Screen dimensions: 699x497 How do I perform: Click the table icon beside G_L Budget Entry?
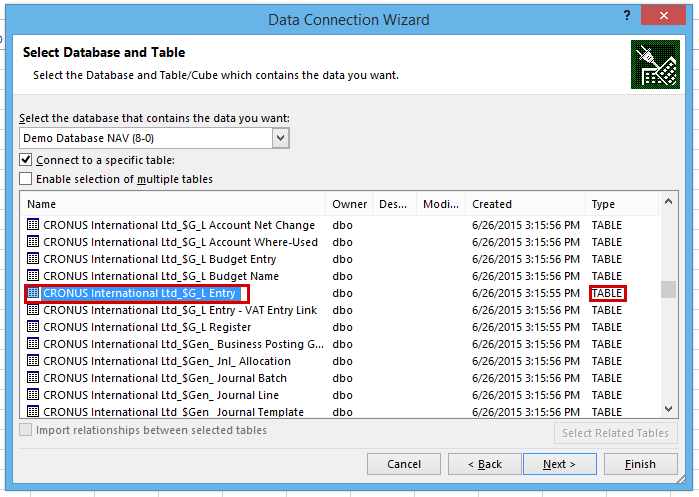click(x=33, y=259)
